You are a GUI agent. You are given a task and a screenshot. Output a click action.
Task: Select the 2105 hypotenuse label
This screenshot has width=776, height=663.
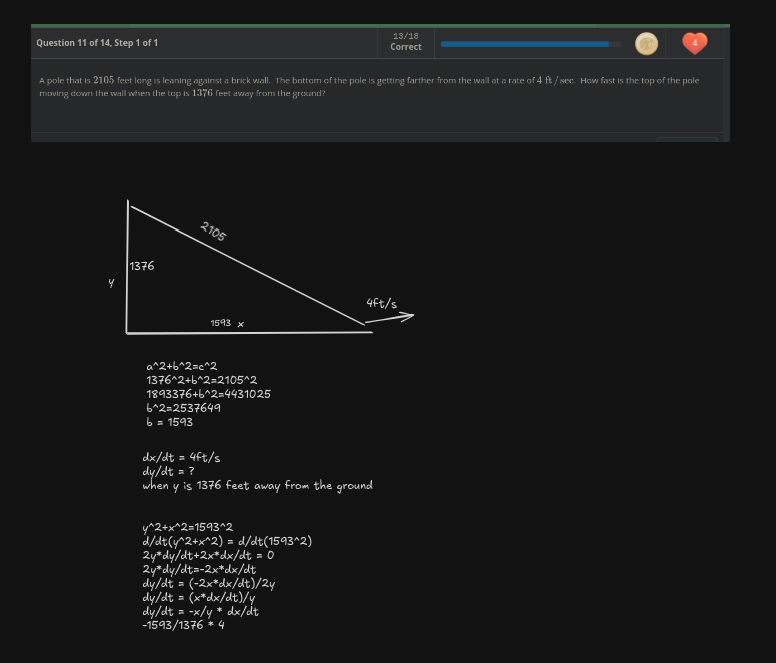click(213, 231)
